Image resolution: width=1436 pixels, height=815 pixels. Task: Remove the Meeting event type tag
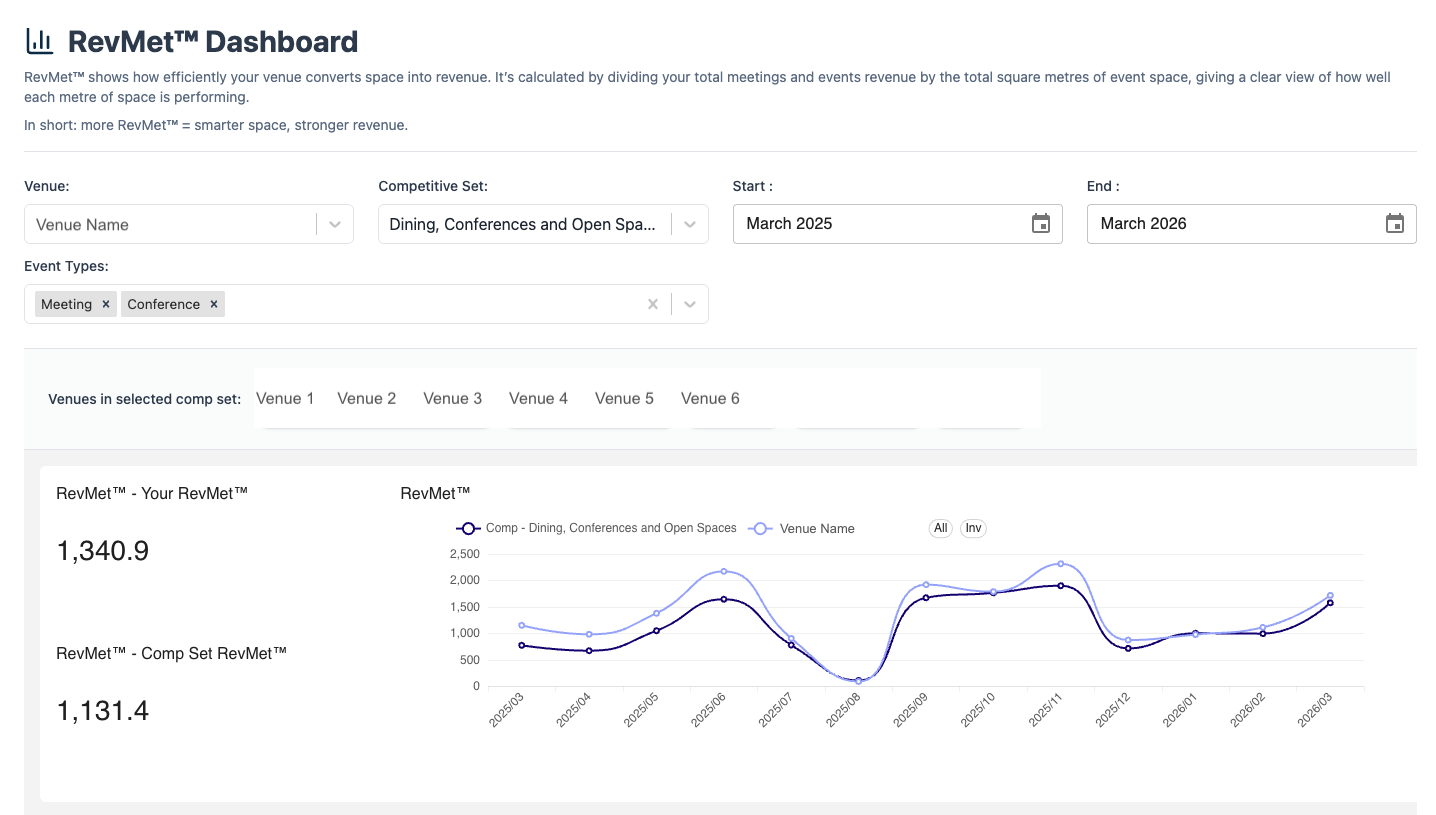point(106,304)
